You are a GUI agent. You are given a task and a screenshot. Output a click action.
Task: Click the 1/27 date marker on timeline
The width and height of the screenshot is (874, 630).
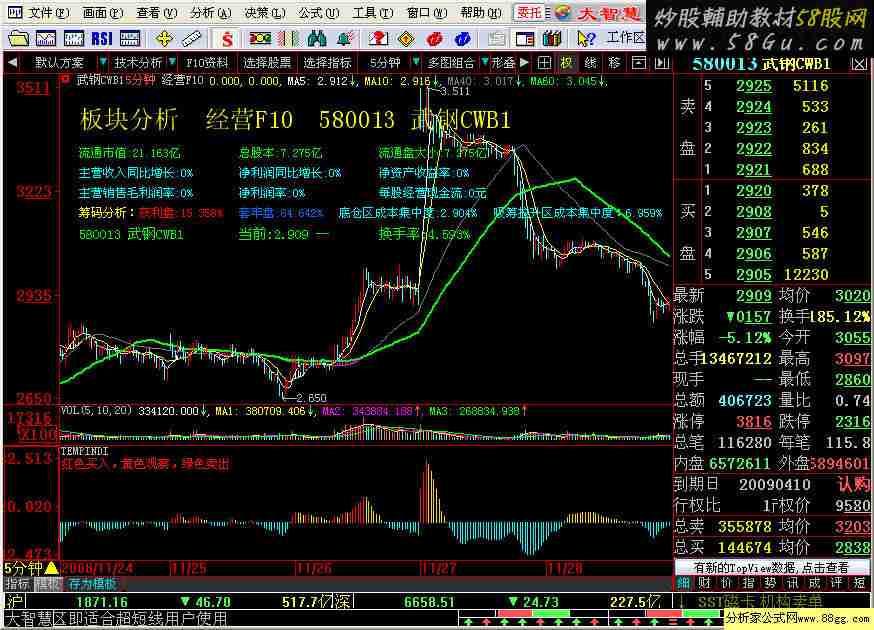tap(439, 568)
